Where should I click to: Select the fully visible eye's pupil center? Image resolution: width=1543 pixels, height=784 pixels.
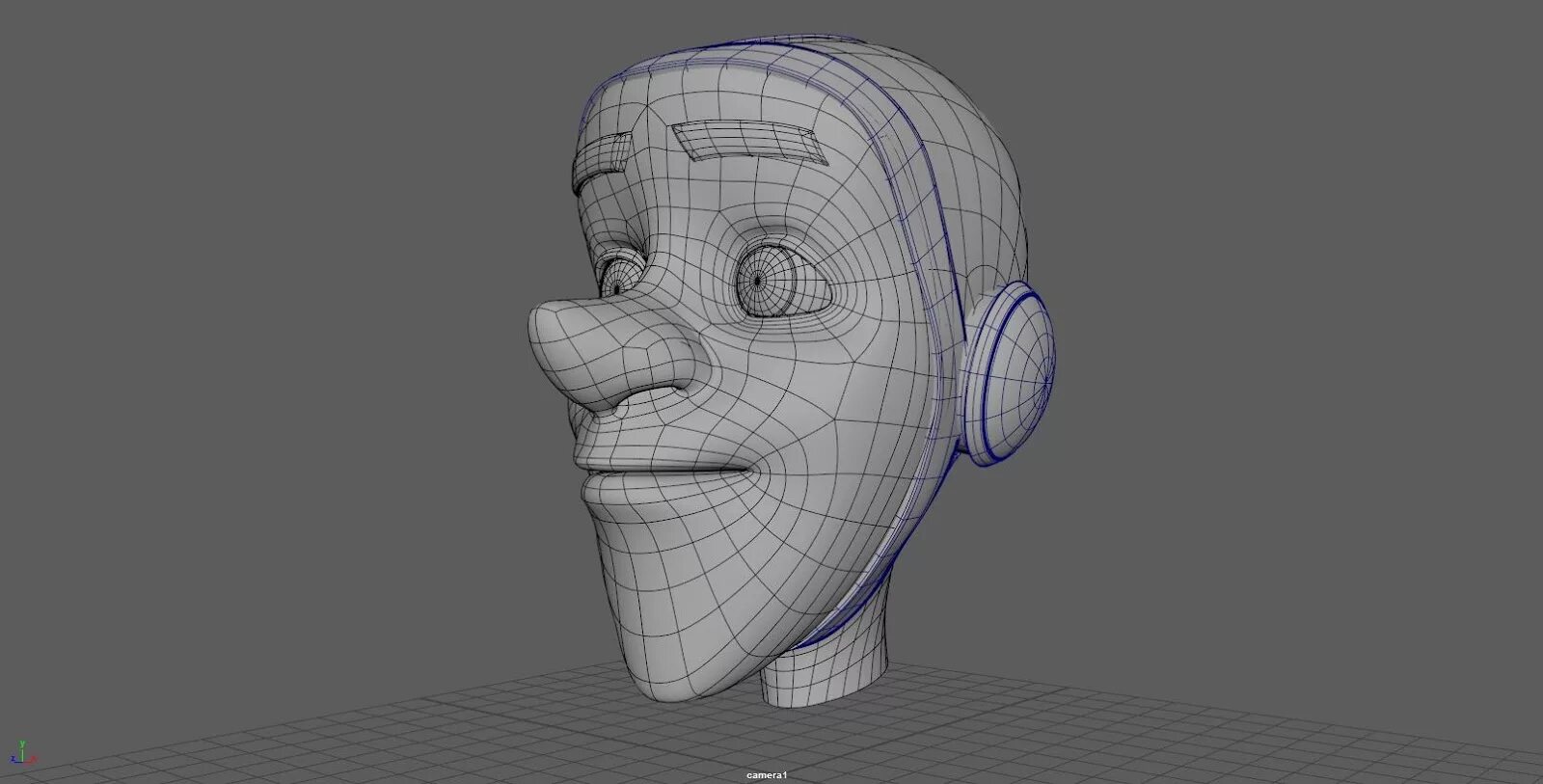[x=758, y=281]
